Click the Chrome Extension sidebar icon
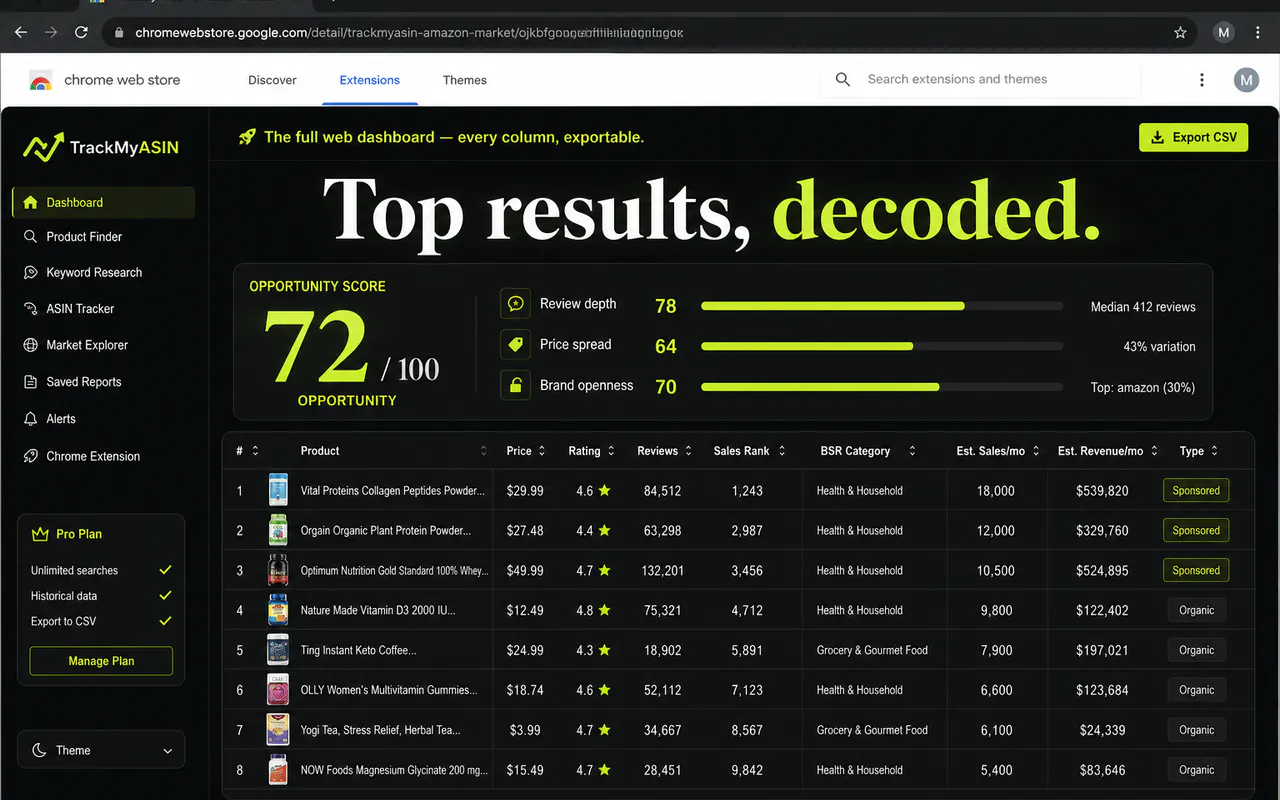 [30, 456]
